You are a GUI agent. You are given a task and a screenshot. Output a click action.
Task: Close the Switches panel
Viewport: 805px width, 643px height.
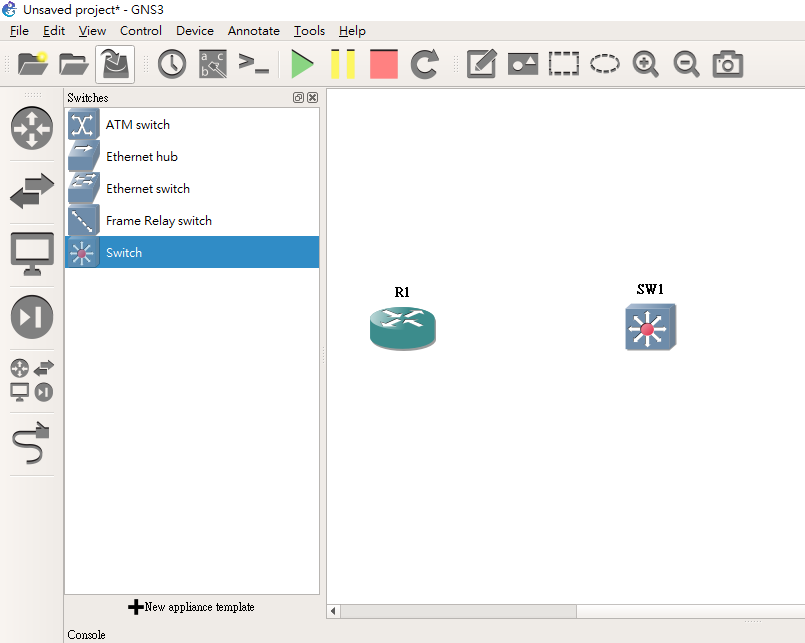[312, 98]
